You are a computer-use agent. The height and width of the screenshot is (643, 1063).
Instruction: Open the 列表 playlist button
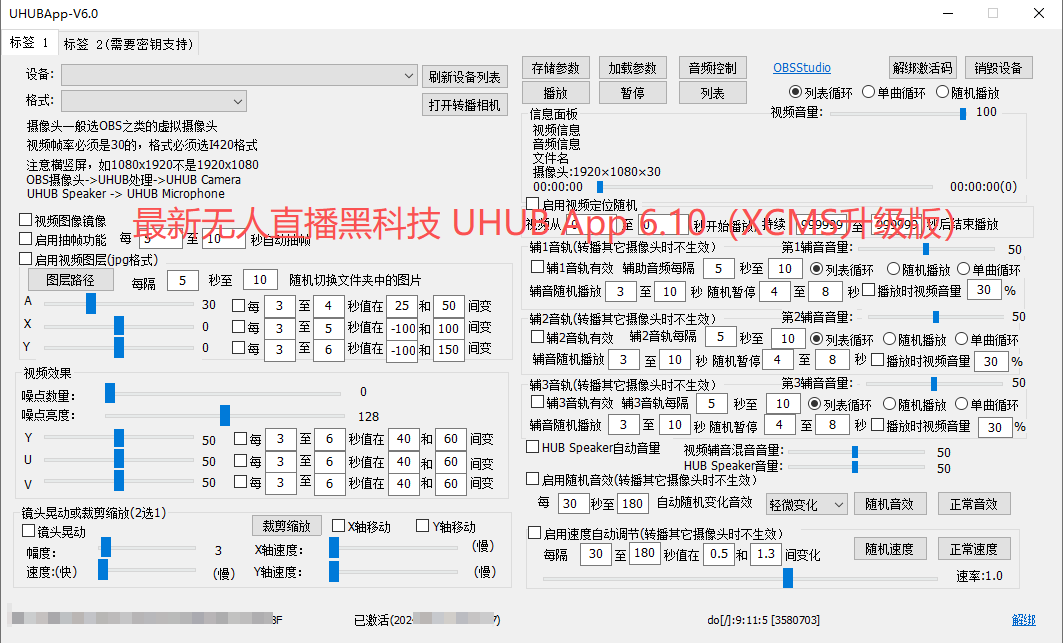click(x=713, y=92)
